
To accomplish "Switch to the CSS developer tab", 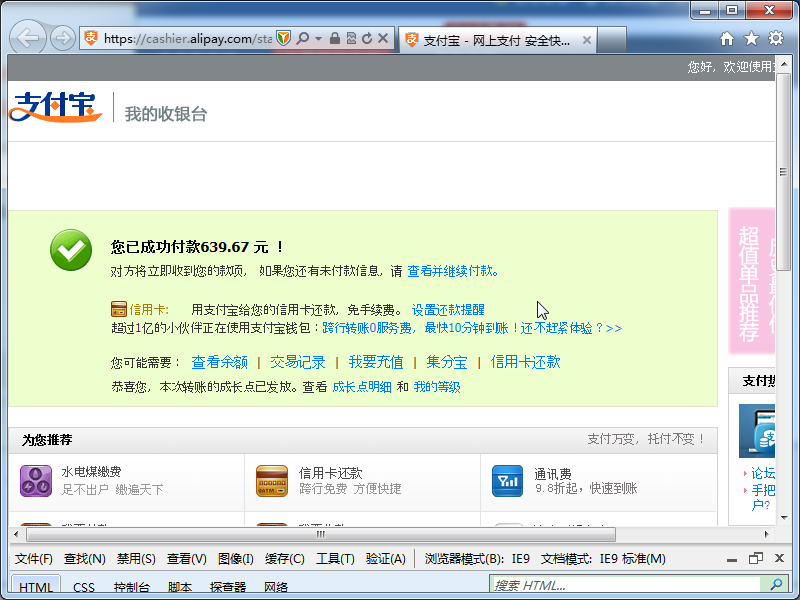I will pyautogui.click(x=84, y=587).
